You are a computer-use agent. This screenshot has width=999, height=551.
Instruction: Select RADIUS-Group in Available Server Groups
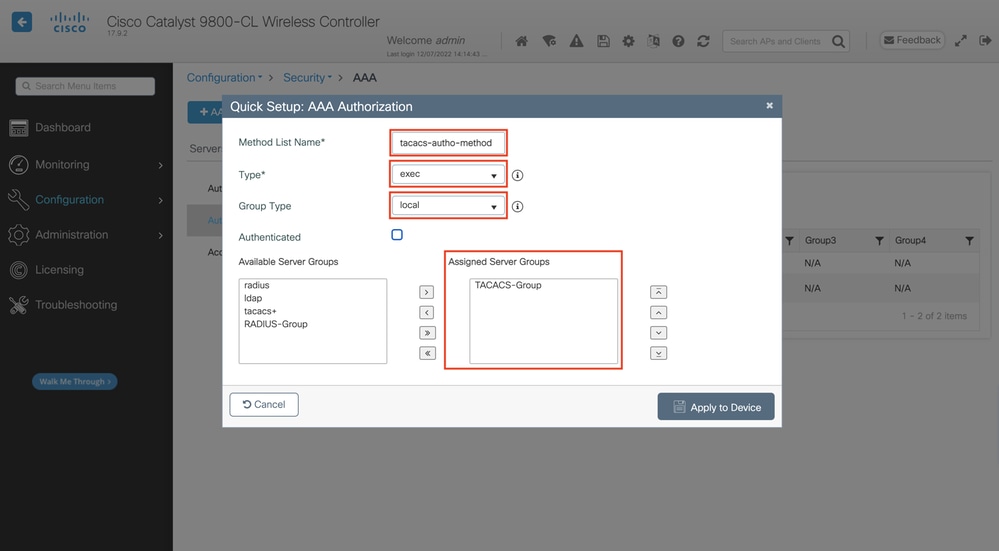pyautogui.click(x=276, y=324)
